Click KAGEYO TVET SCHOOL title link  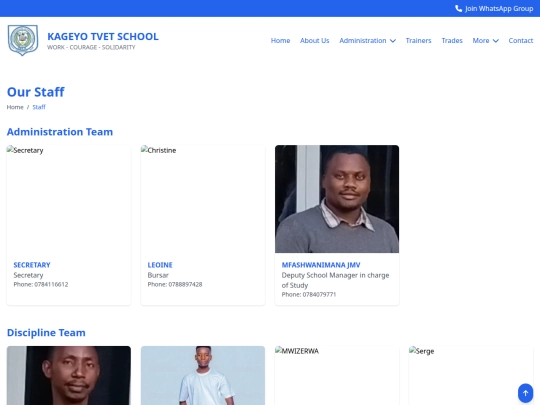103,37
